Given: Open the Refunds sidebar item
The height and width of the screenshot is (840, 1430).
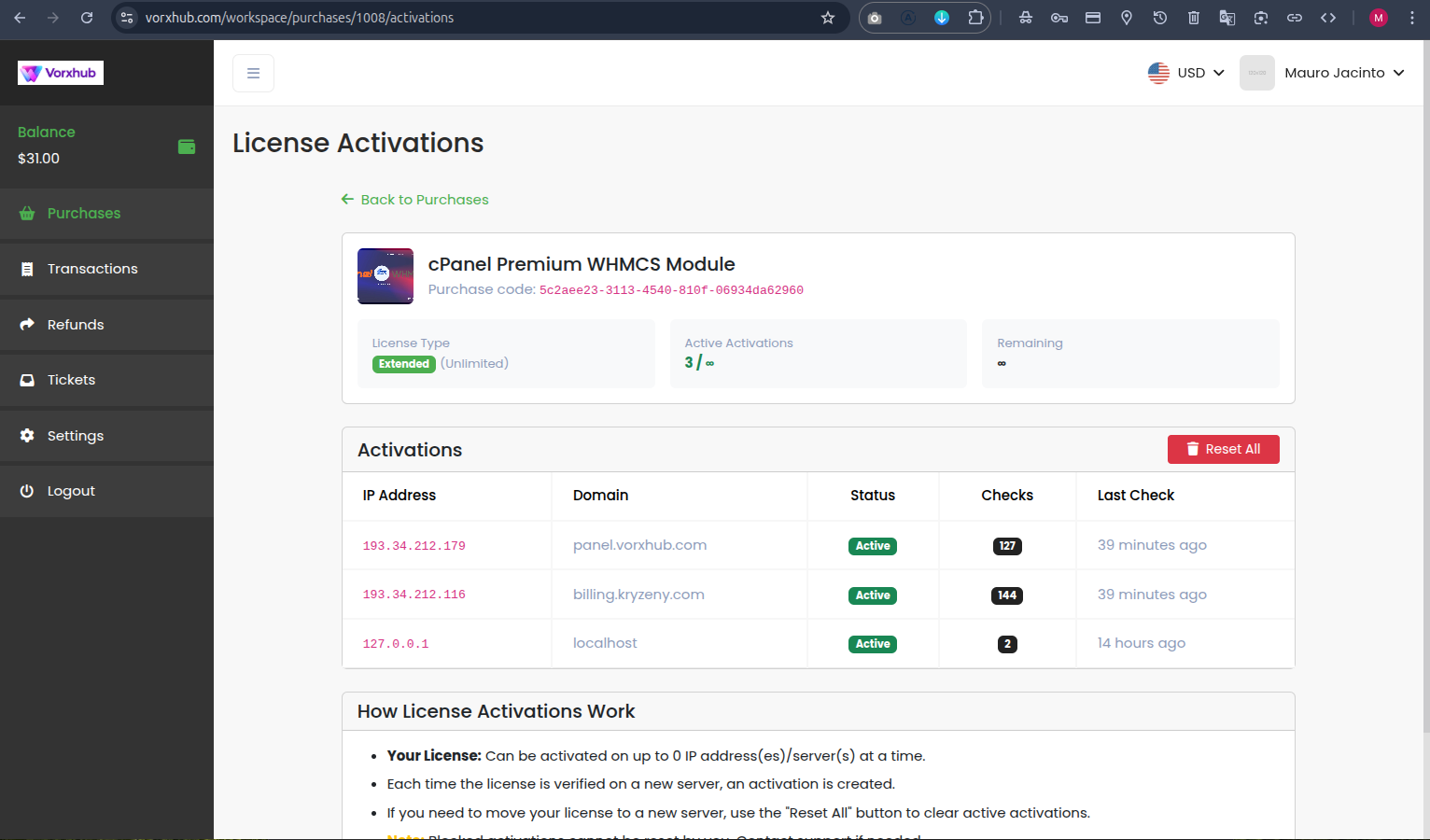Looking at the screenshot, I should (x=76, y=325).
